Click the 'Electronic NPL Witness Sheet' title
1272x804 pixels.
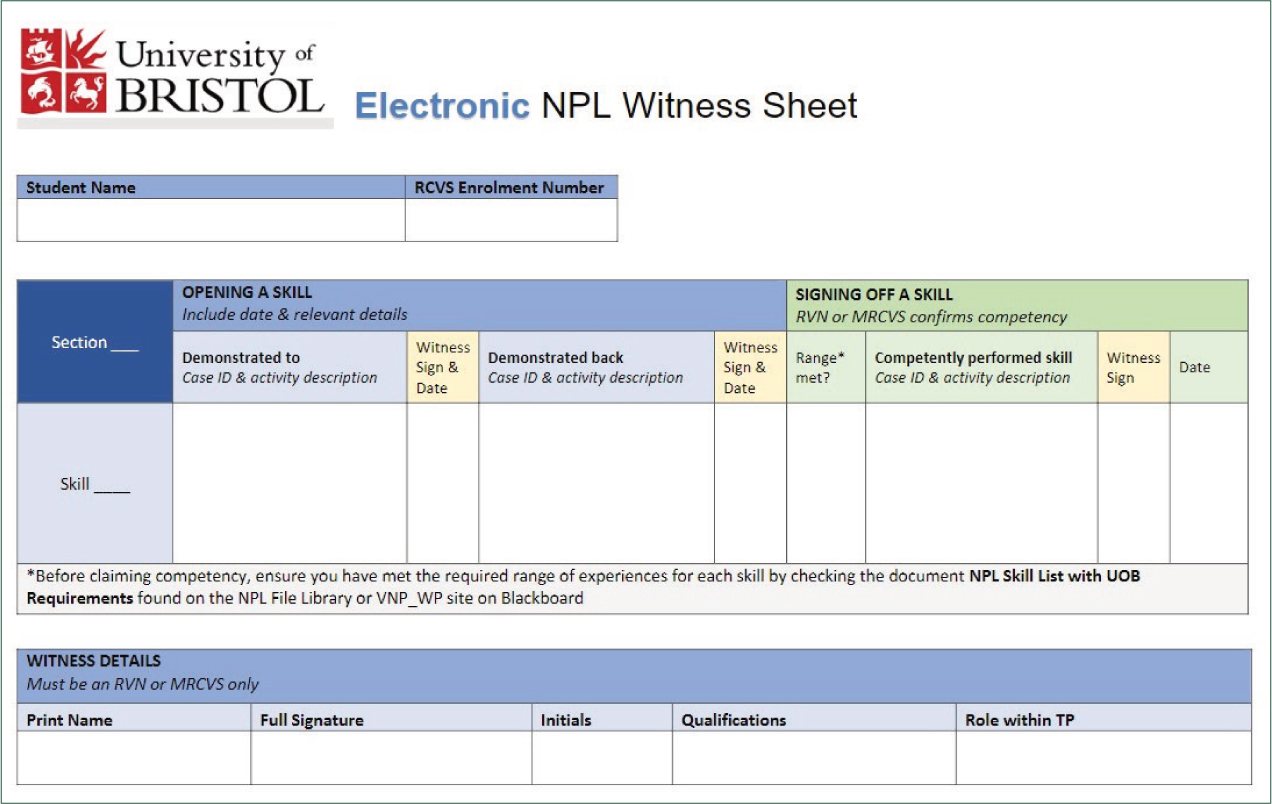(606, 106)
